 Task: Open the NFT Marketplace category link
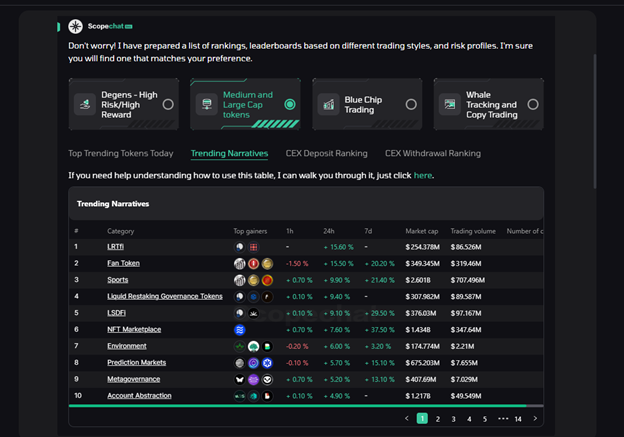click(134, 329)
